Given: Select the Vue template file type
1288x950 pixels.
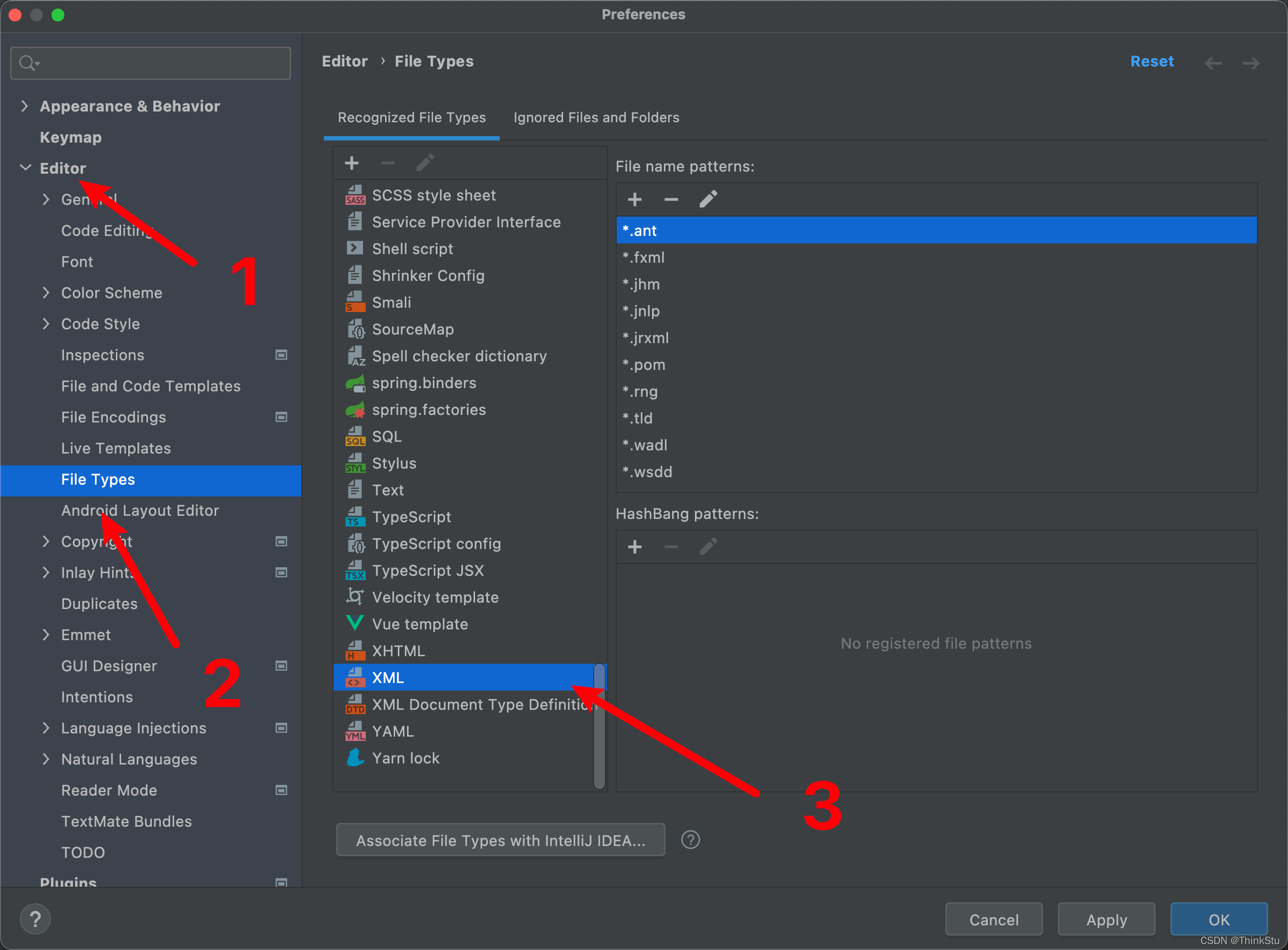Looking at the screenshot, I should point(420,624).
